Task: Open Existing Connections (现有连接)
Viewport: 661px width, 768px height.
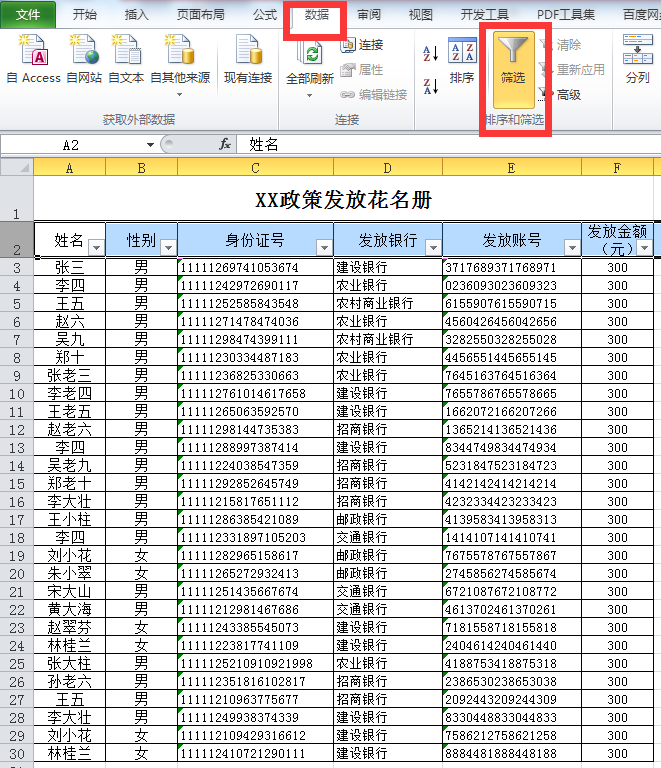Action: 248,59
